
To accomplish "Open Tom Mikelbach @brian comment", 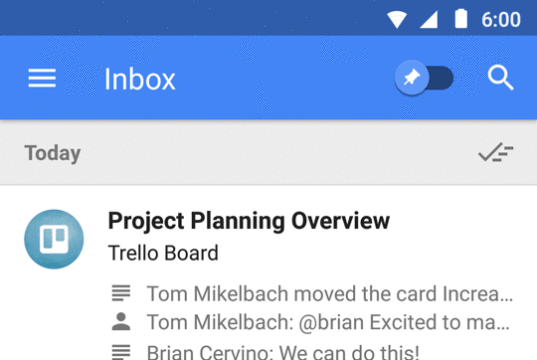I will click(328, 323).
